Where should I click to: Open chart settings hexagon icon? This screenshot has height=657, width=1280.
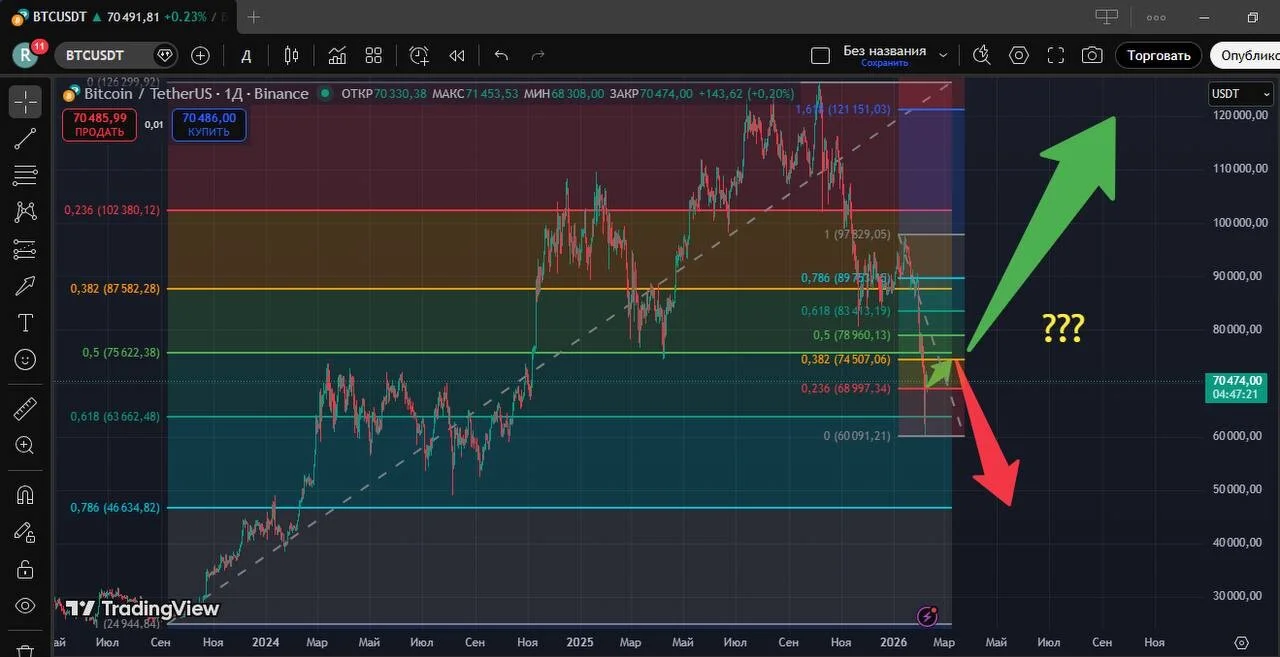[x=1019, y=56]
